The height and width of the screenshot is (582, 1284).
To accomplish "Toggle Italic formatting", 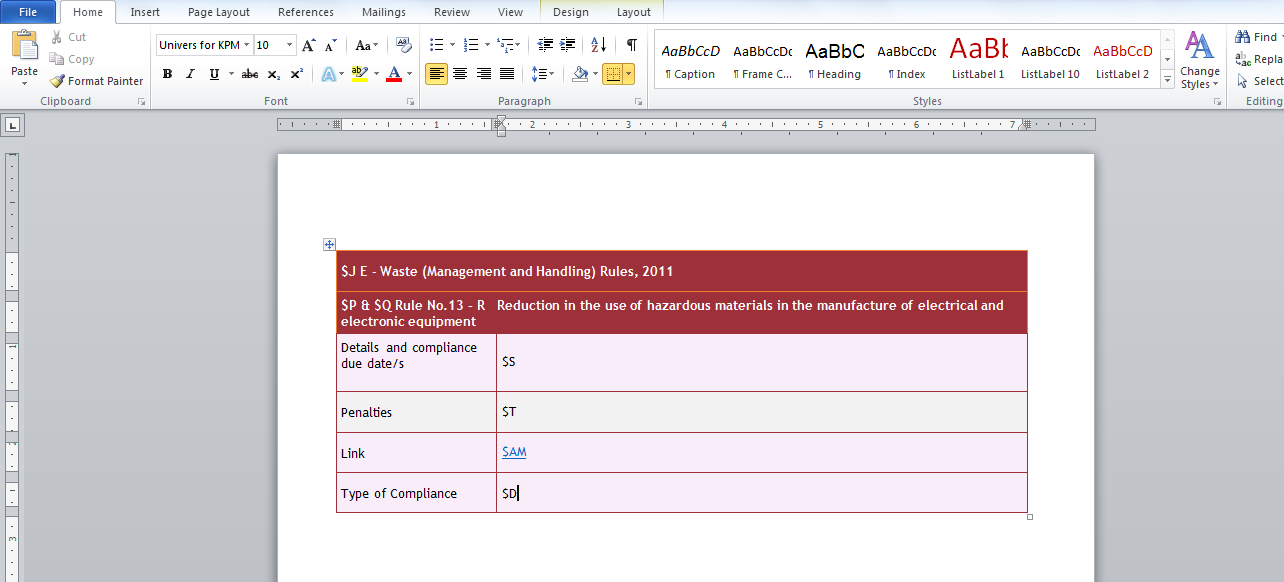I will click(x=190, y=74).
